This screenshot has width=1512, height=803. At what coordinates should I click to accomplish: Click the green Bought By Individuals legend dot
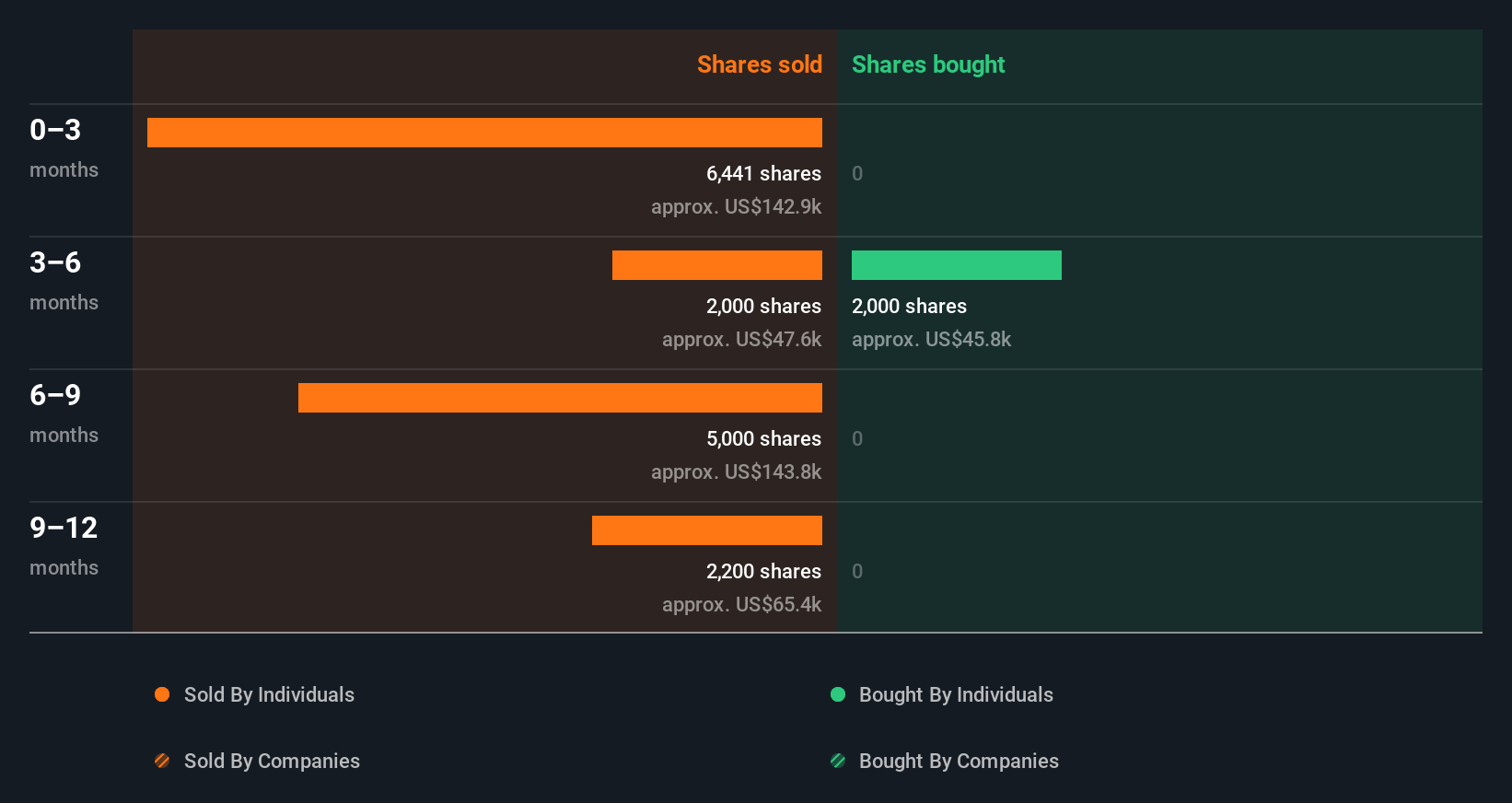pyautogui.click(x=838, y=694)
